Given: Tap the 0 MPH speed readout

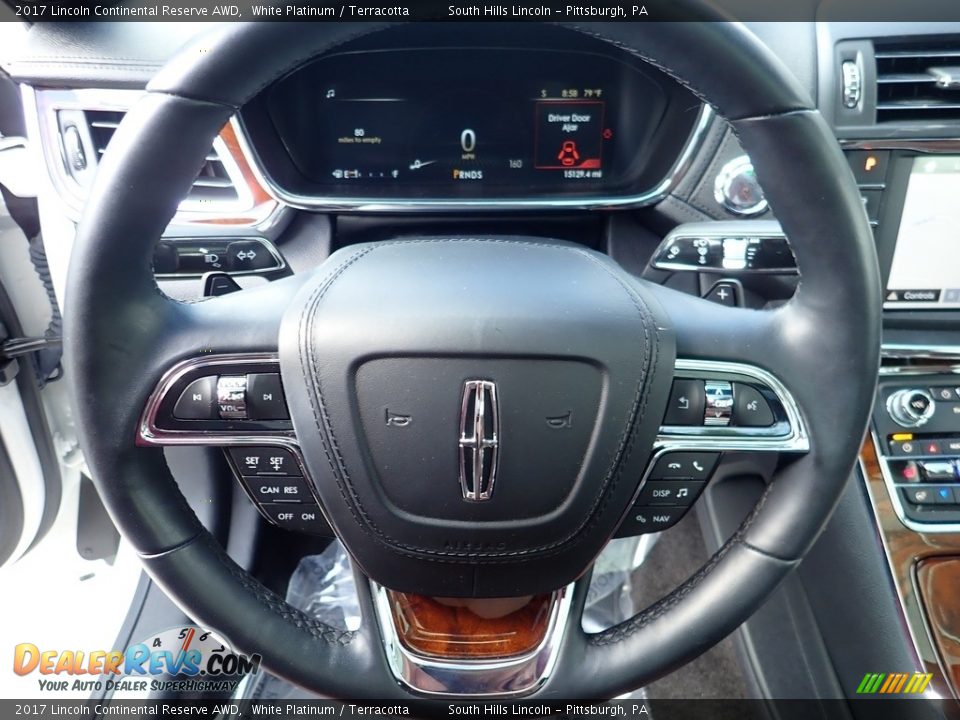Looking at the screenshot, I should [468, 144].
